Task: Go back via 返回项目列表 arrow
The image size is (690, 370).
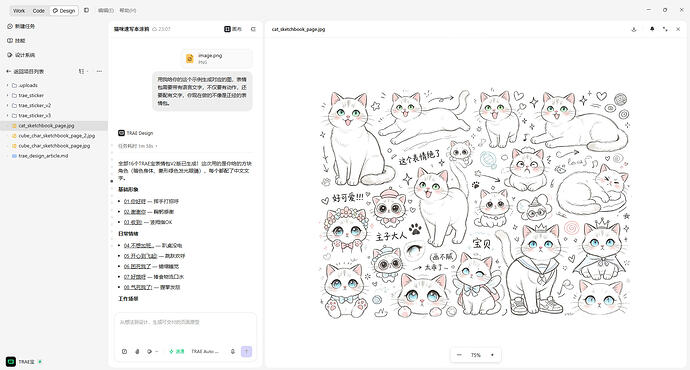Action: tap(8, 71)
